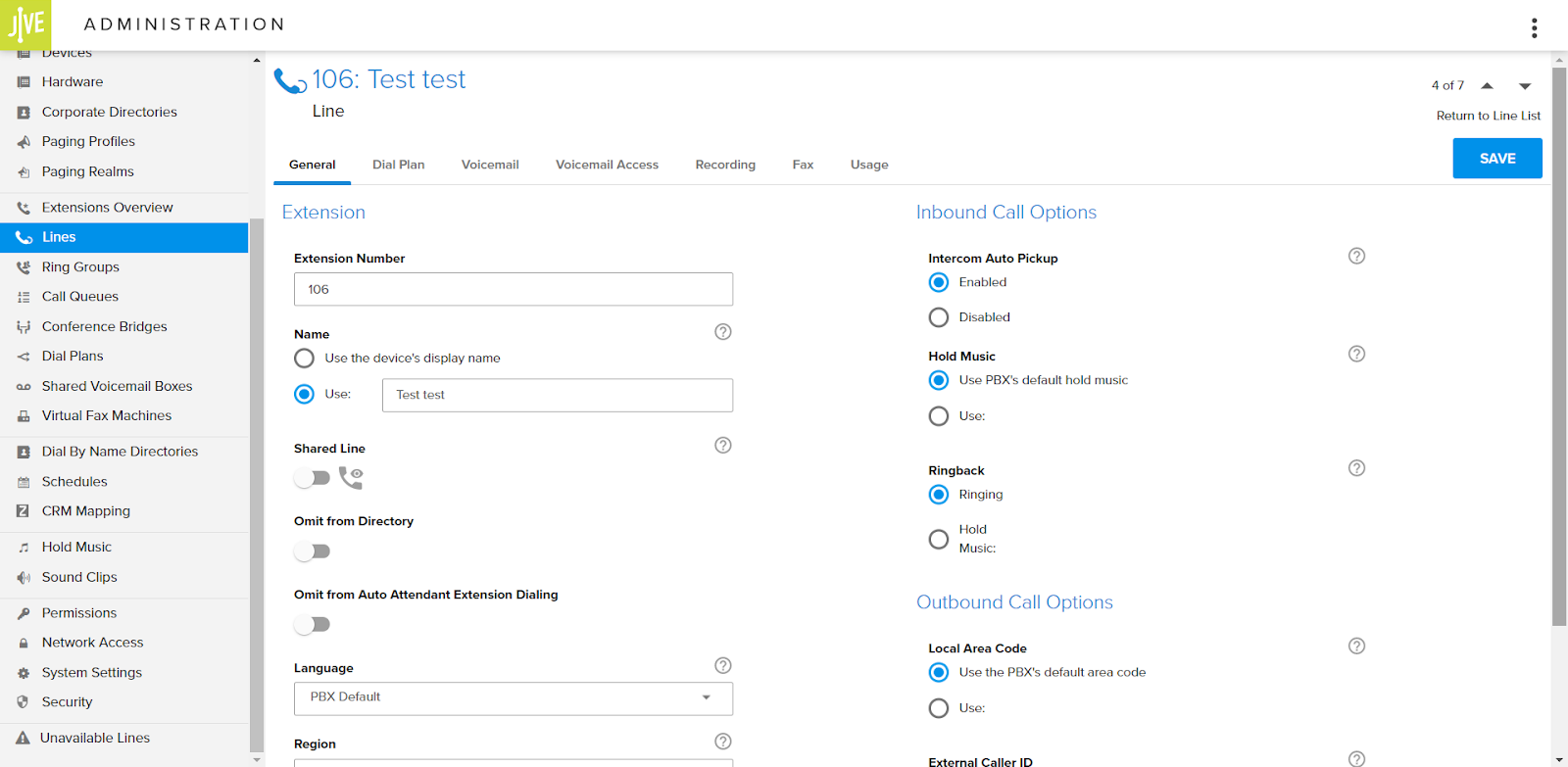This screenshot has height=767, width=1568.
Task: Open help for Hold Music option
Action: (x=1356, y=354)
